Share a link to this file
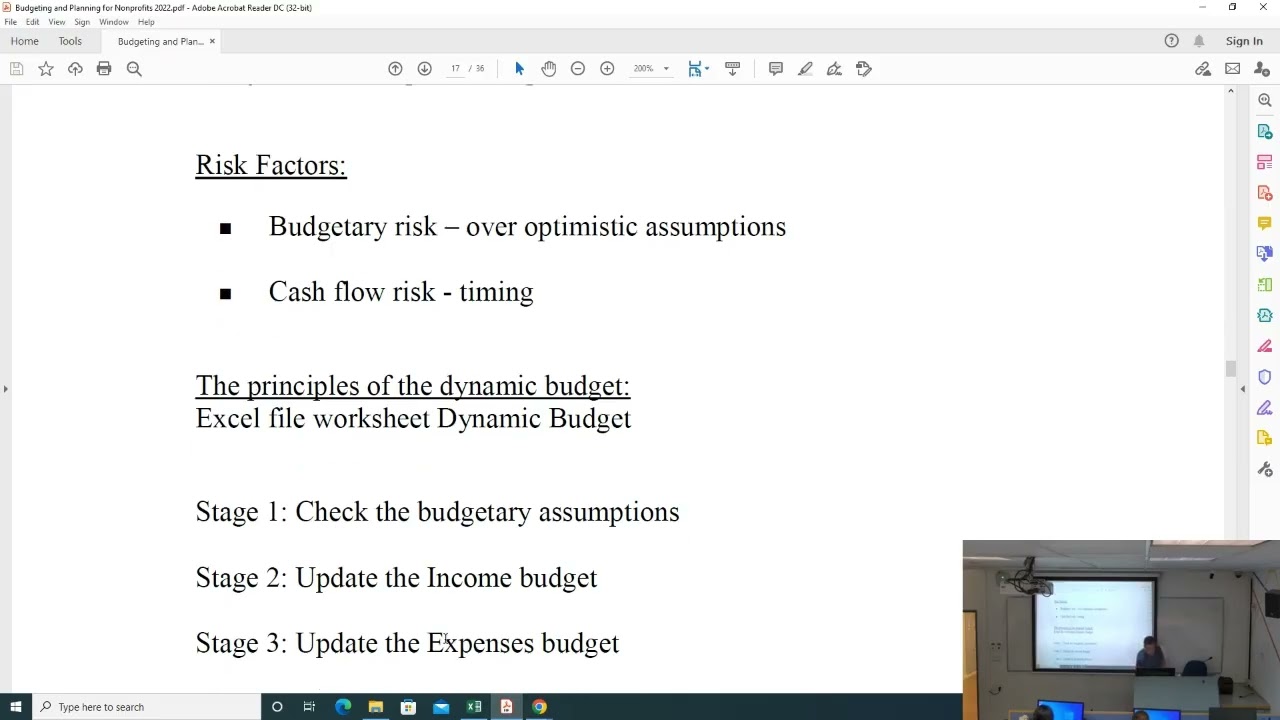Screen dimensions: 1280x720 pos(1203,69)
